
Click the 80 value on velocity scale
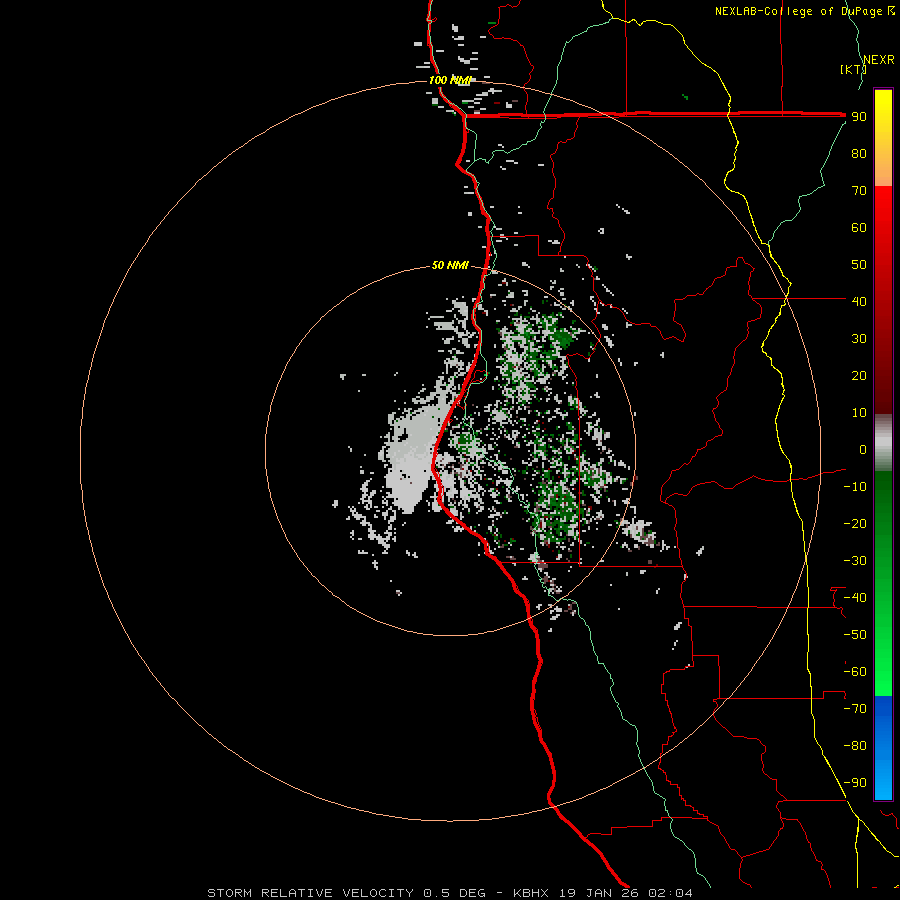[x=859, y=154]
